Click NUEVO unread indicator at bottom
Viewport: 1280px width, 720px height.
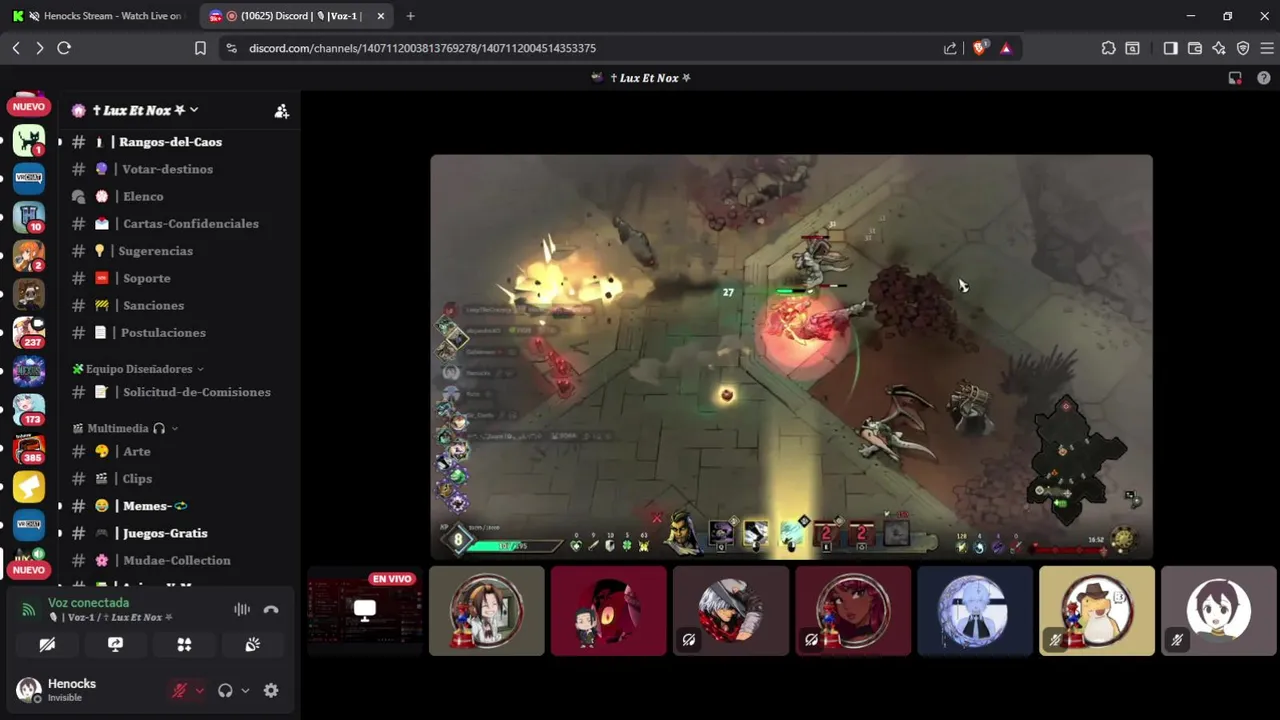(28, 570)
